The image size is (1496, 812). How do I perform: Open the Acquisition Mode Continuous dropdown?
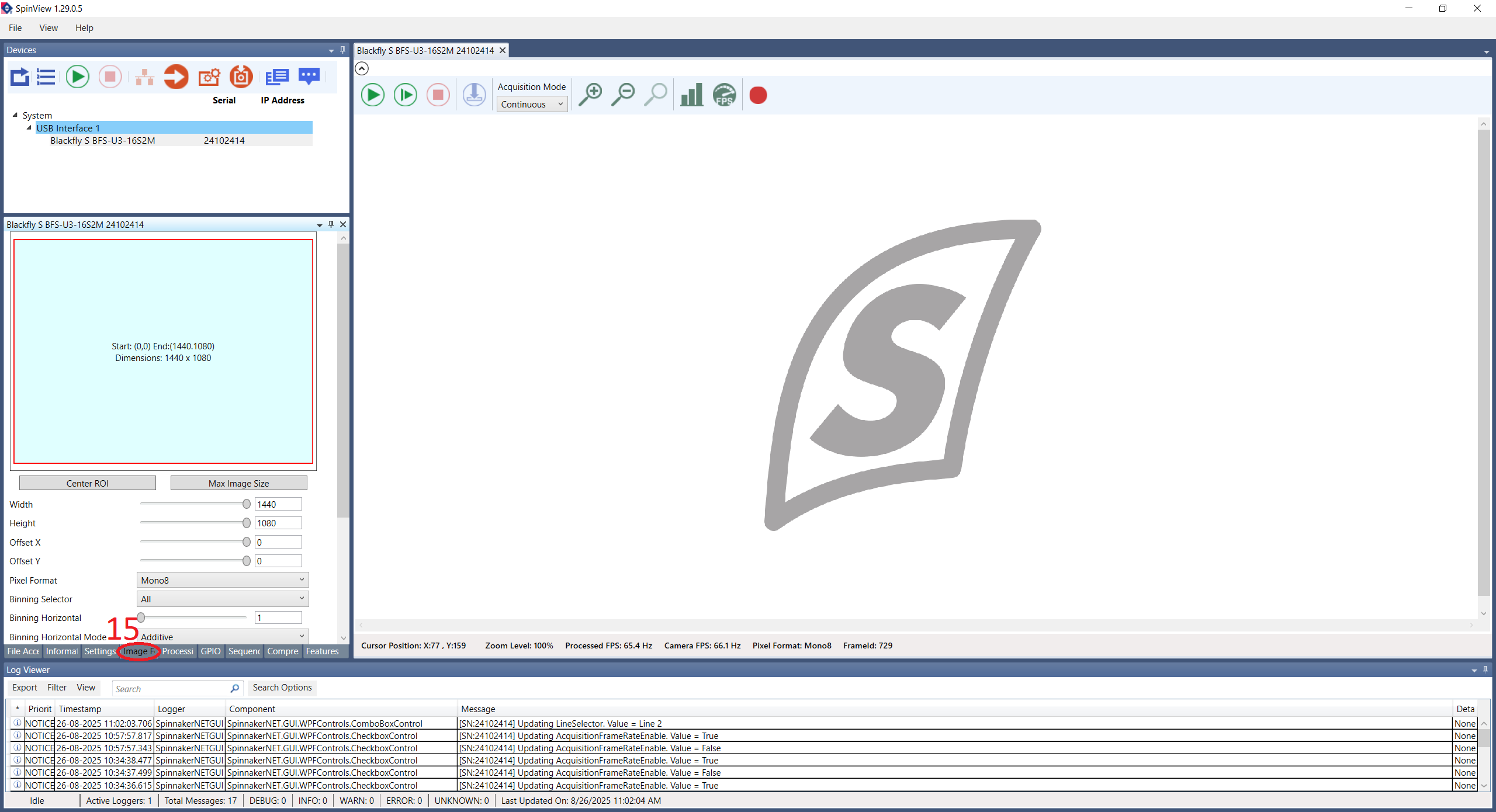click(532, 105)
